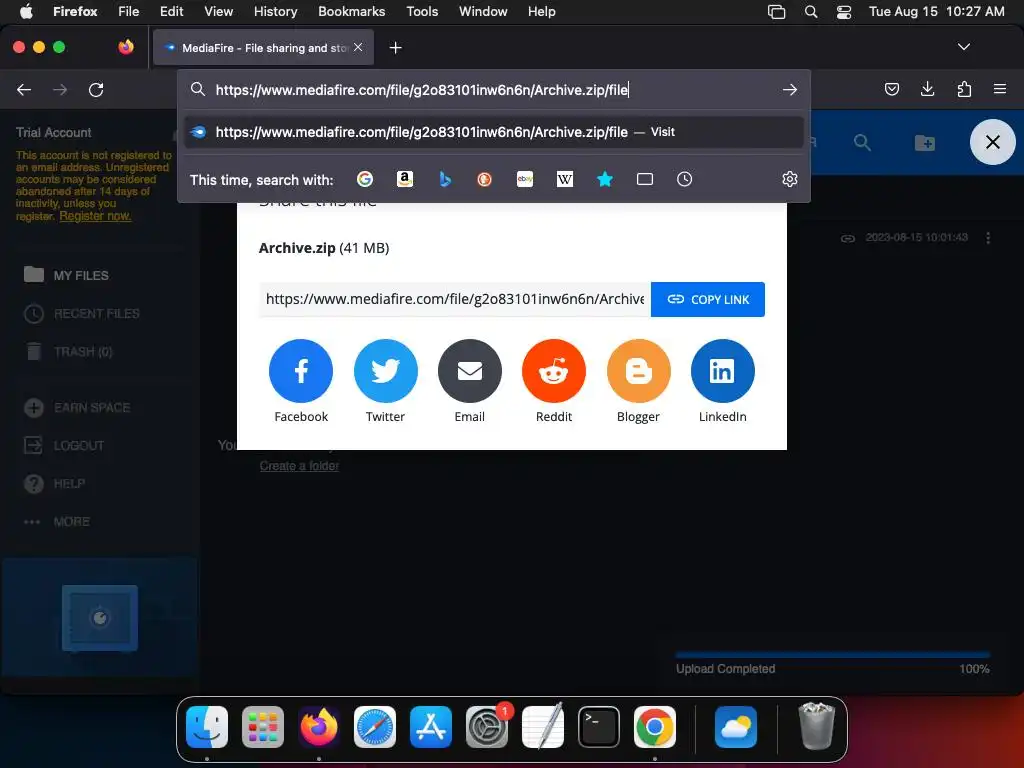Click the Go arrow in the address bar
This screenshot has height=768, width=1024.
[790, 89]
